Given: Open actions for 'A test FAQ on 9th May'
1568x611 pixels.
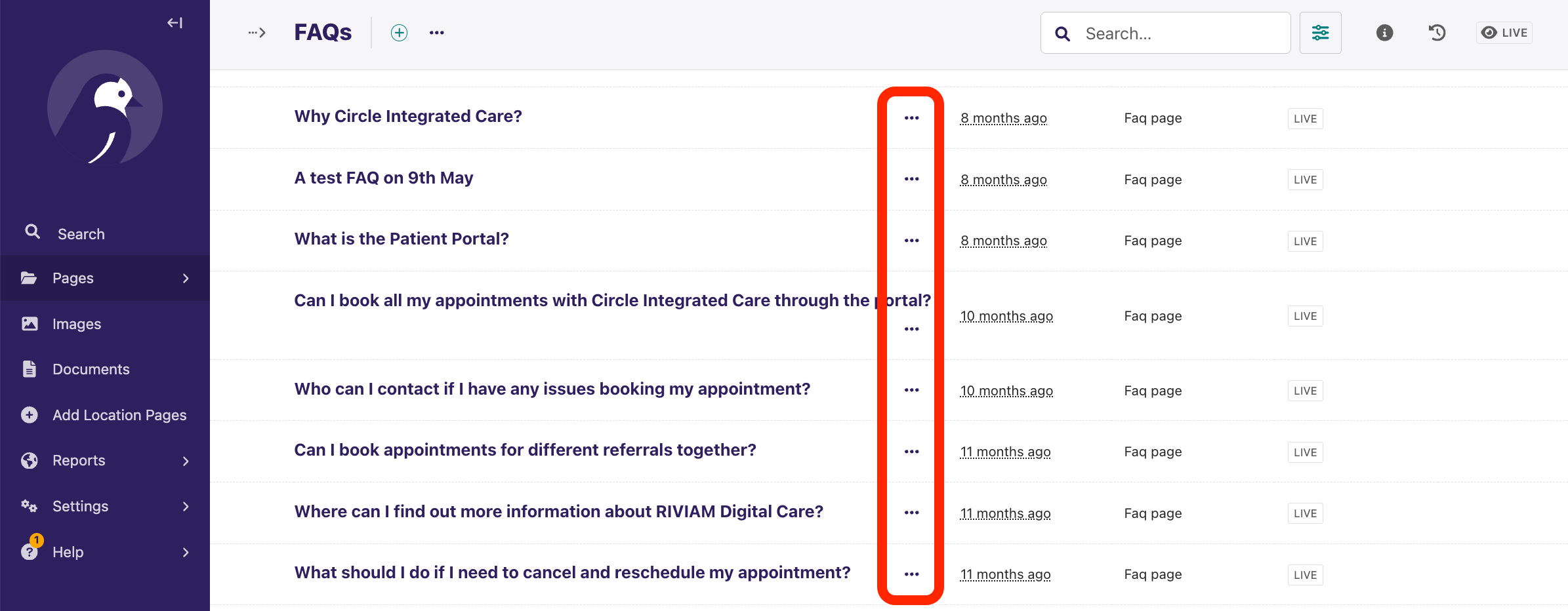Looking at the screenshot, I should [911, 179].
